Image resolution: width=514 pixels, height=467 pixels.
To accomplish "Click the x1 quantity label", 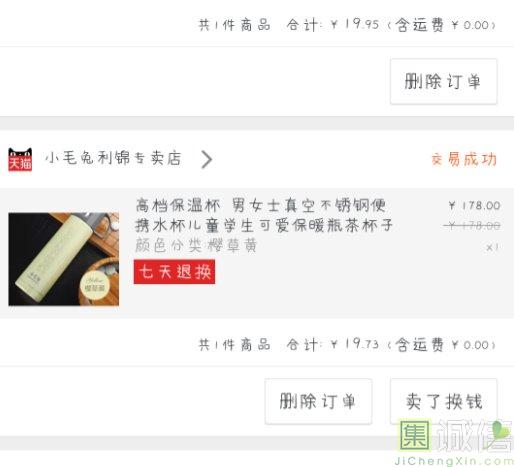I will click(492, 247).
